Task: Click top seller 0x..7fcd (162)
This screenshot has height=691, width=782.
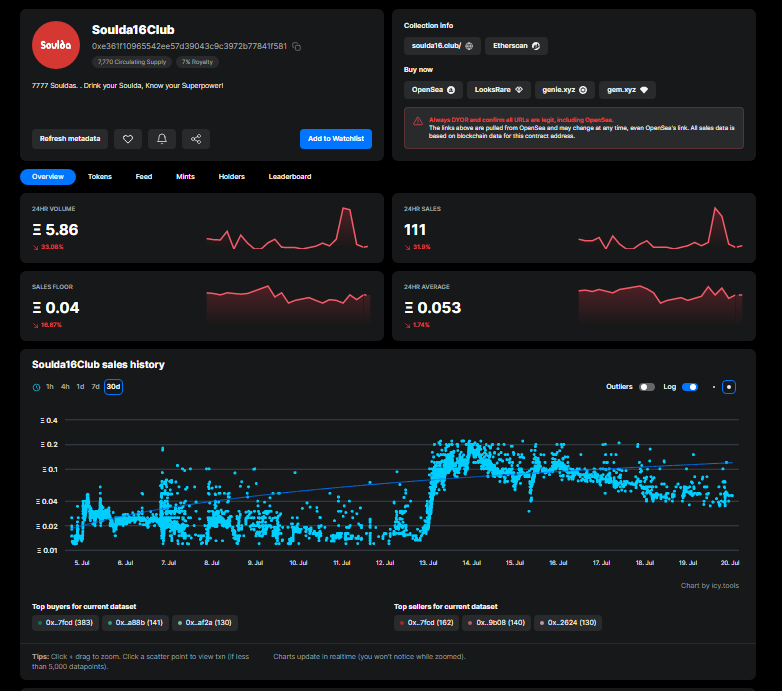Action: [x=427, y=623]
